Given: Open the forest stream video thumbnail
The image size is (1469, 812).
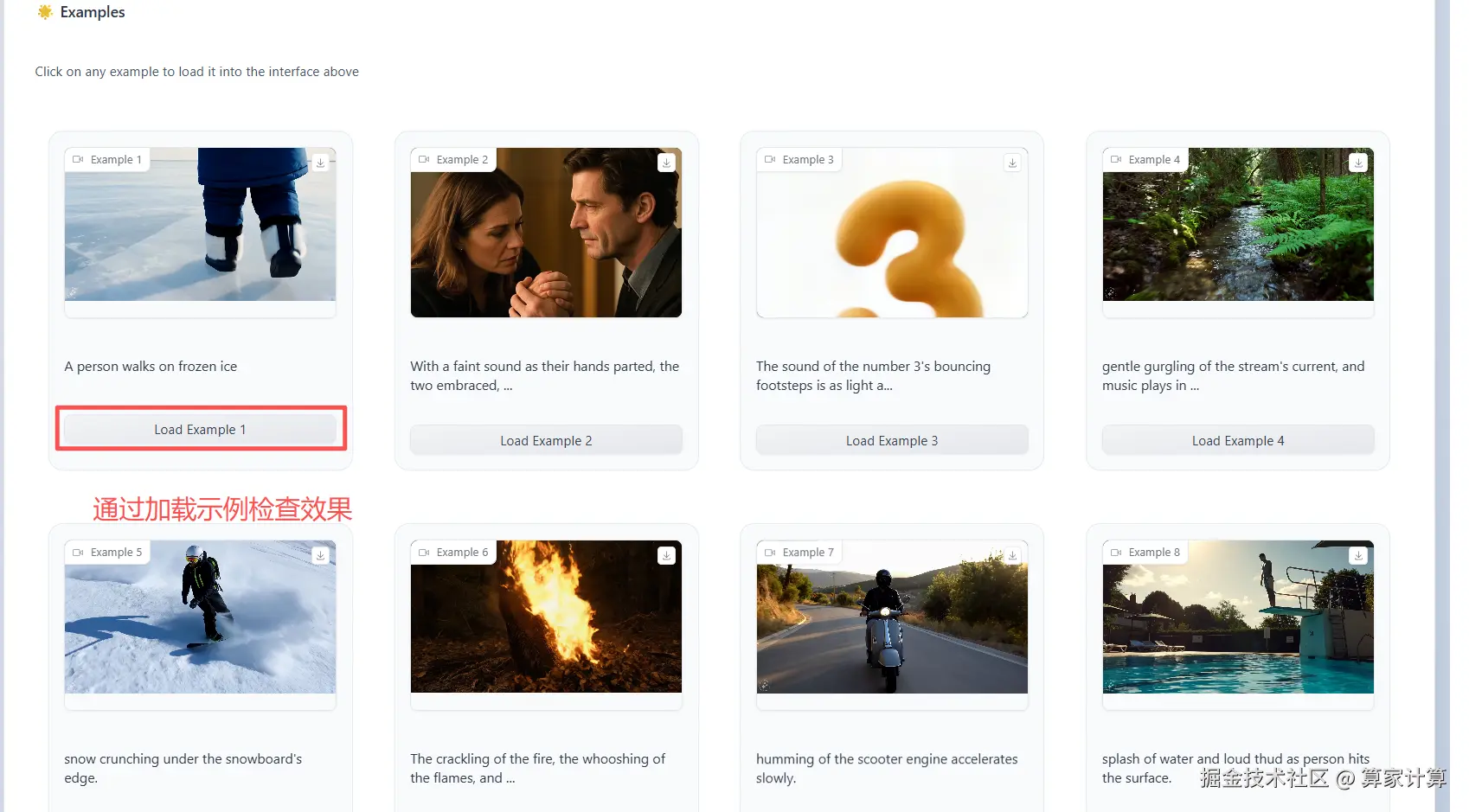Looking at the screenshot, I should coord(1238,233).
